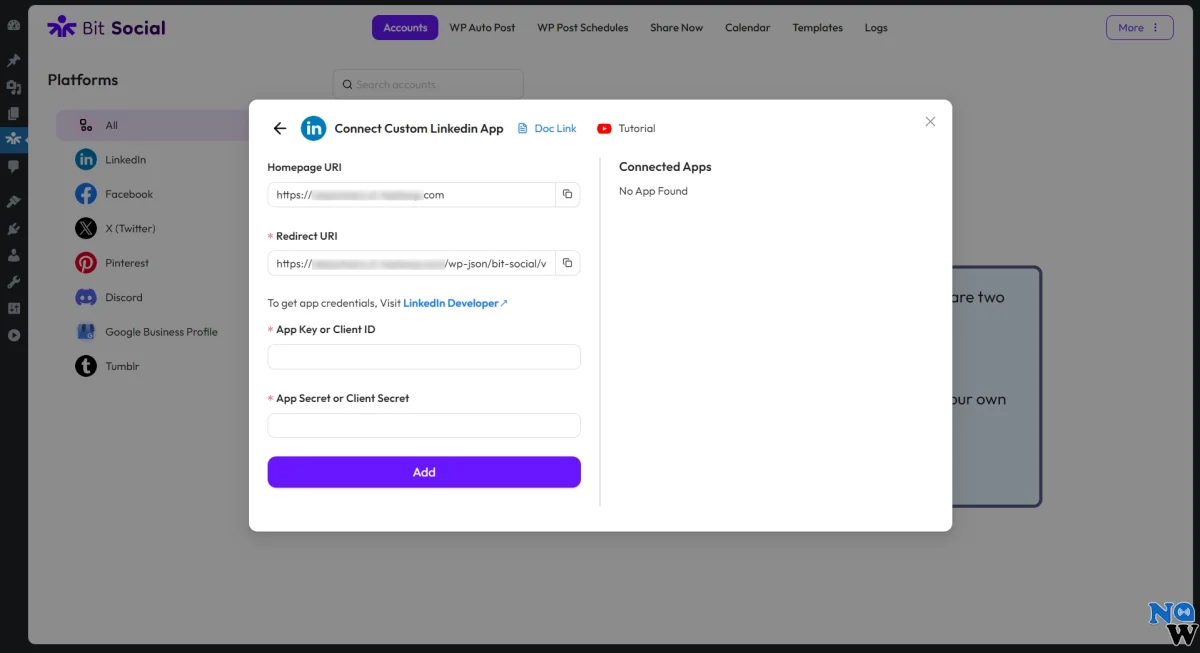This screenshot has height=653, width=1200.
Task: Switch to the WP Auto Post tab
Action: coord(483,28)
